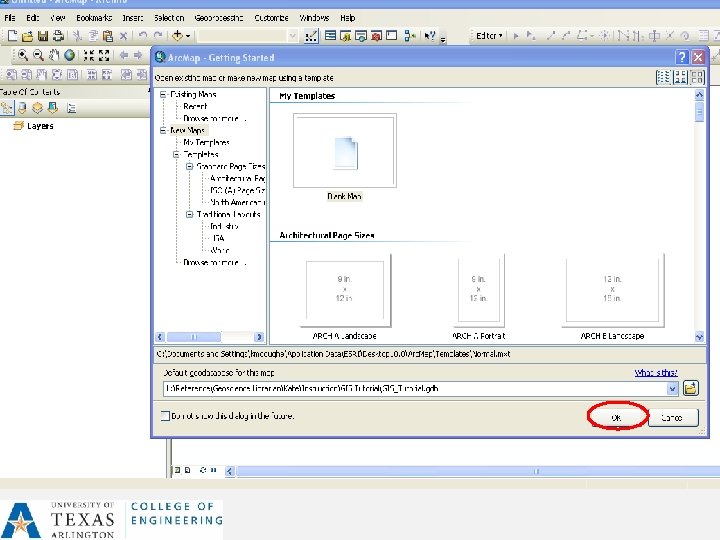Open the Python window icon
Viewport: 720px width, 540px height.
click(x=392, y=35)
